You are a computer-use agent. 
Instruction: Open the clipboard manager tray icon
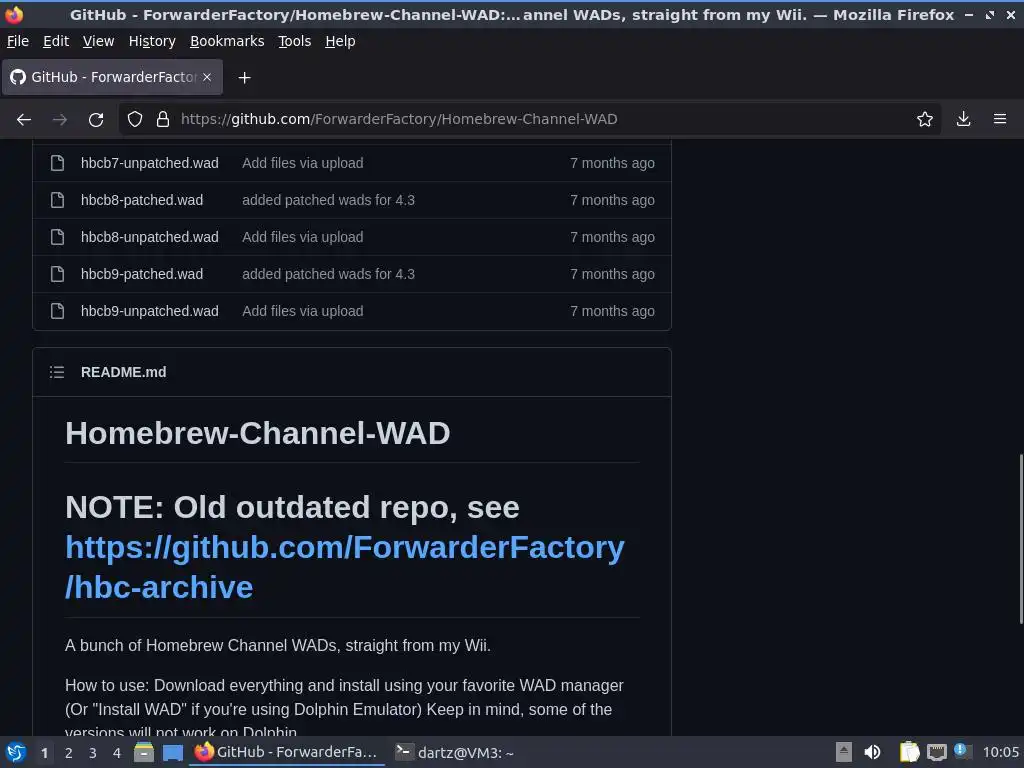tap(909, 752)
